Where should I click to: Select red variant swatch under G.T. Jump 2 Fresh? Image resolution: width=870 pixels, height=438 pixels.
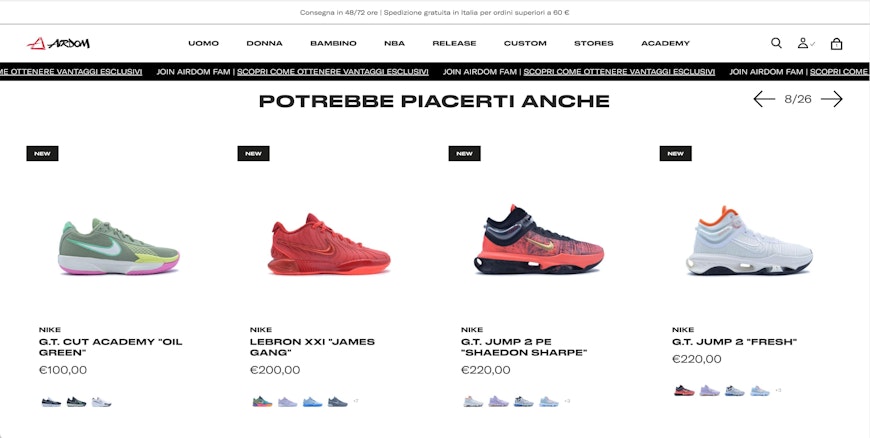684,391
